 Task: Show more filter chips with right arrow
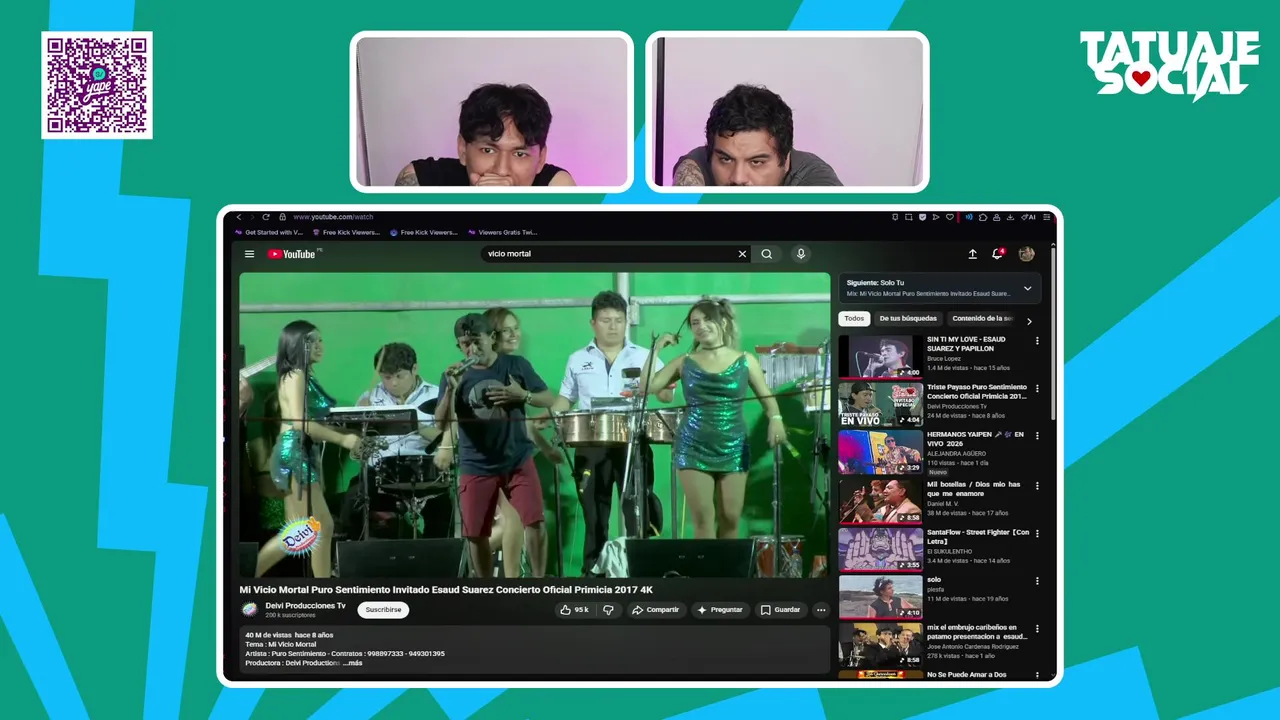[x=1029, y=320]
